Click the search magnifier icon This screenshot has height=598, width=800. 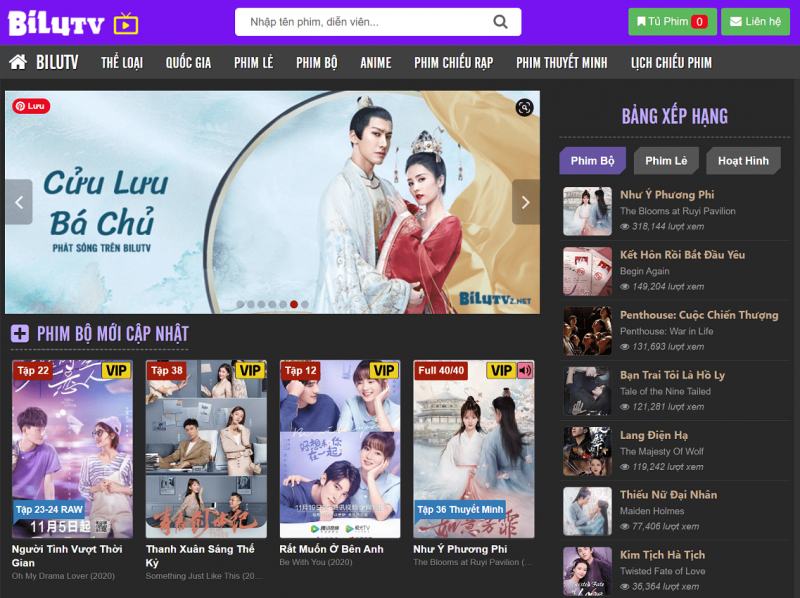click(500, 22)
